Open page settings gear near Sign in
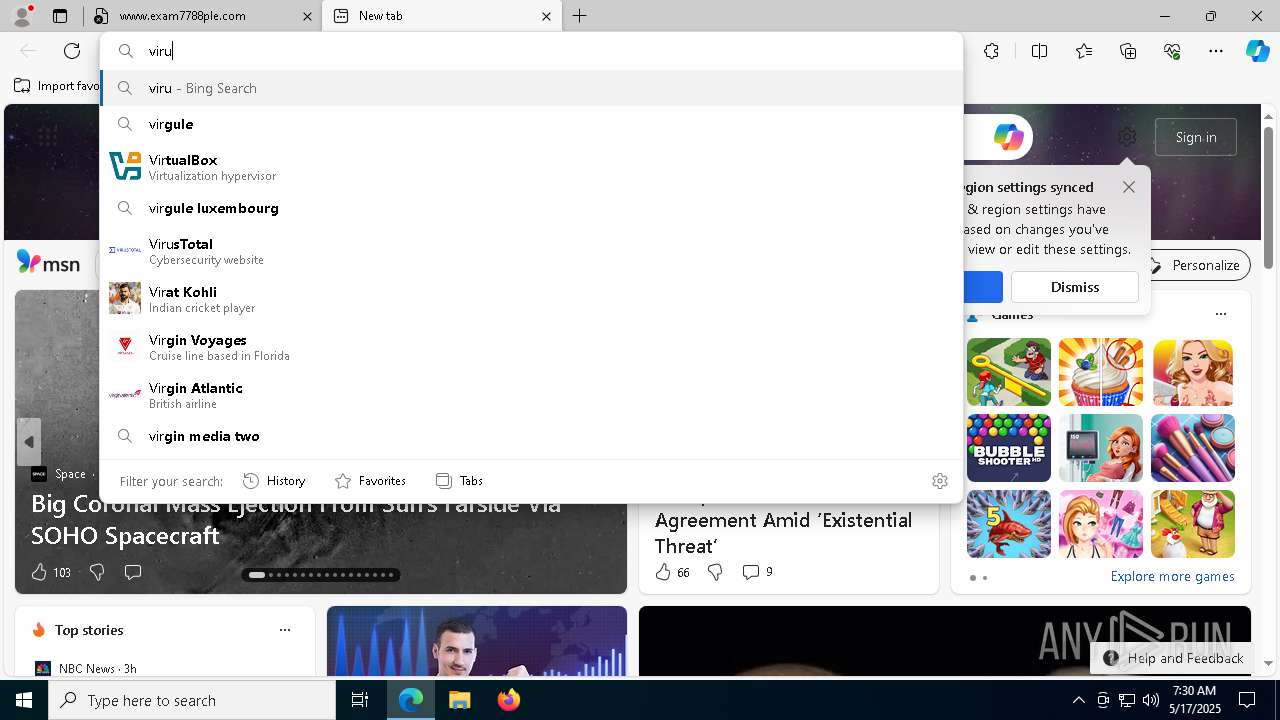Screen dimensions: 1280x720 click(1127, 137)
